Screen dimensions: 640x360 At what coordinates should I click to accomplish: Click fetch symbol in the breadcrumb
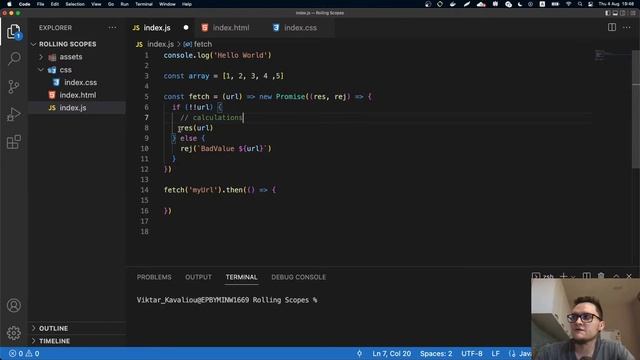pos(202,44)
